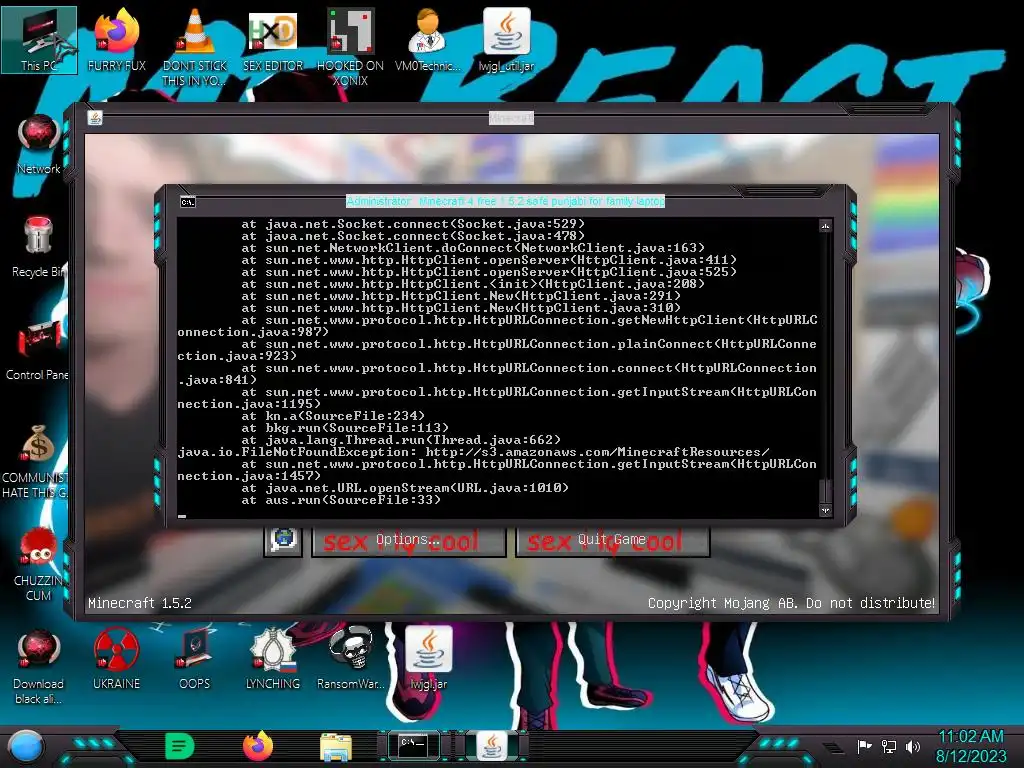Open the HOOKED ON XONIX shortcut
This screenshot has height=768, width=1024.
350,46
